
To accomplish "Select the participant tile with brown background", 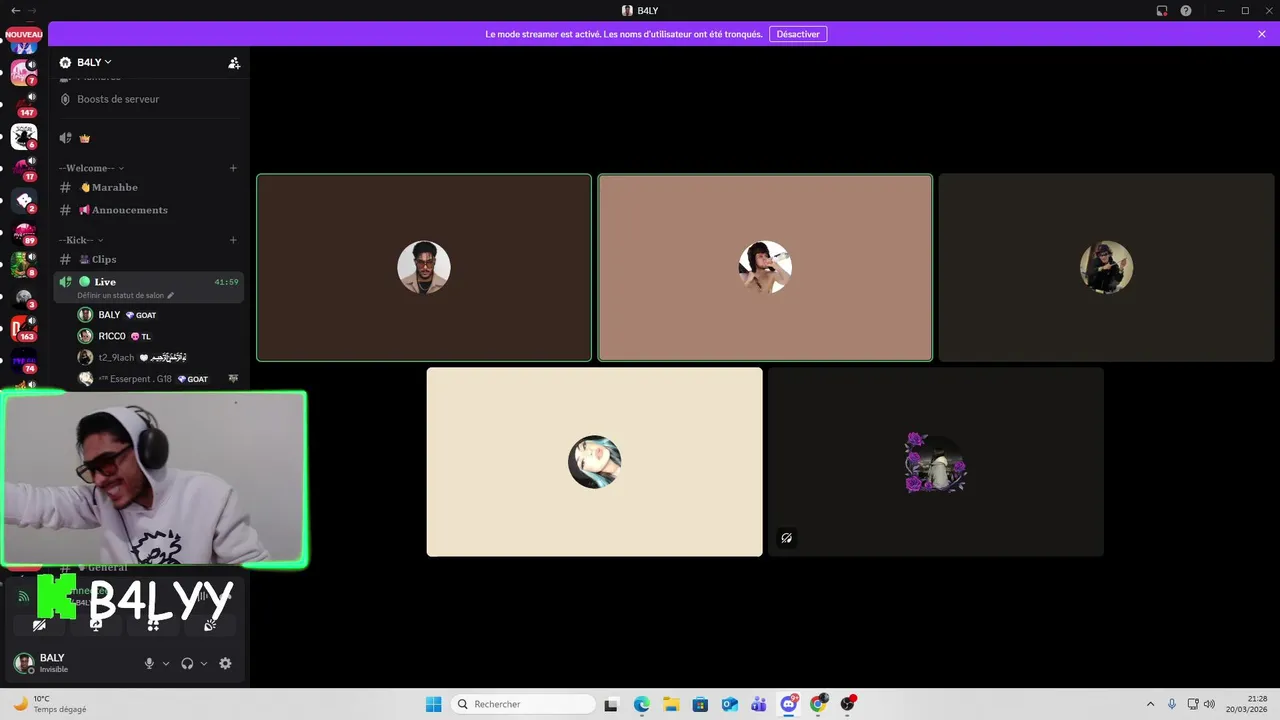I will click(424, 268).
